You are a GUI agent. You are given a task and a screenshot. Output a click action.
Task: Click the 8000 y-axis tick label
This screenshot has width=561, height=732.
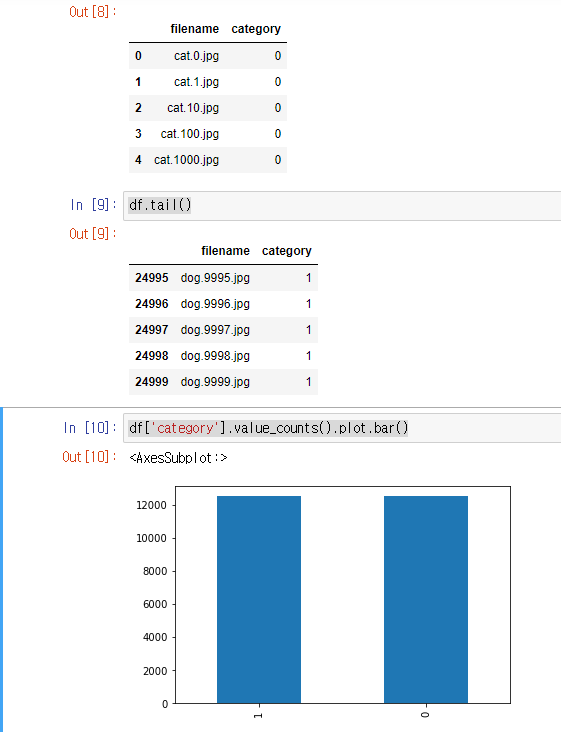155,571
